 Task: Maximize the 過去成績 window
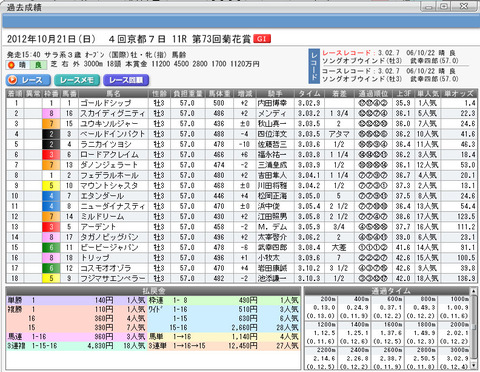click(445, 6)
